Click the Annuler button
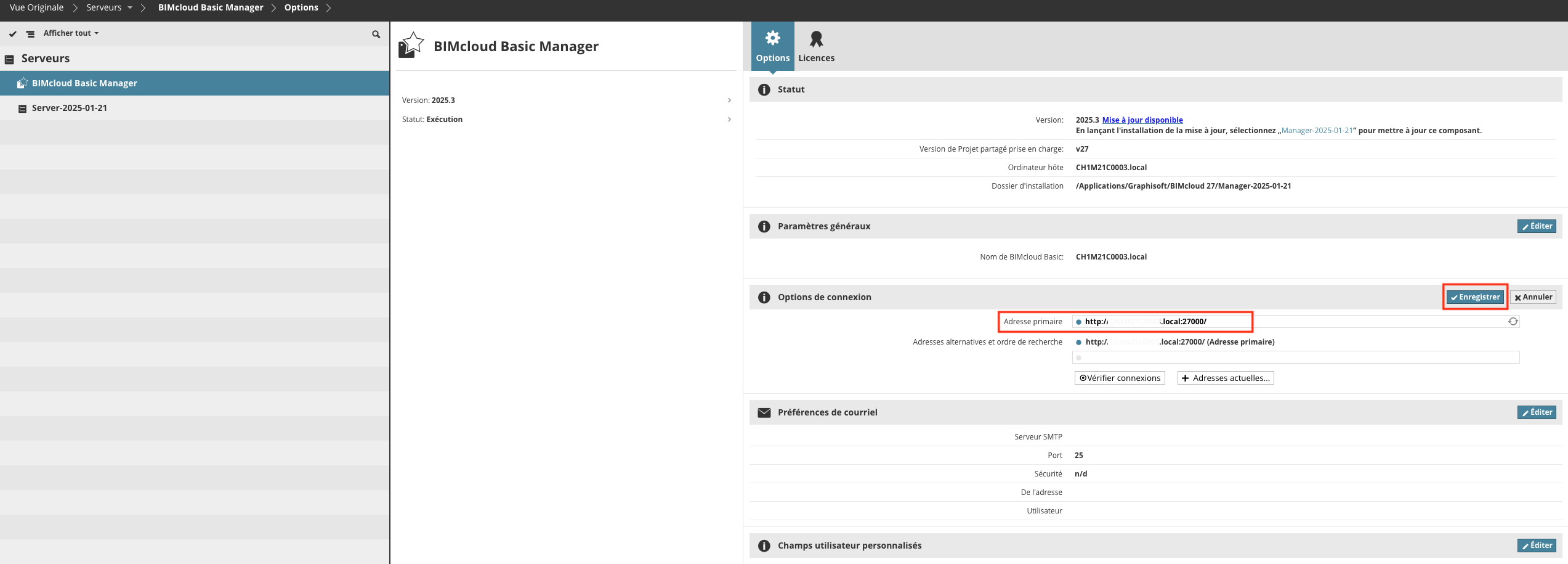The image size is (1568, 564). 1533,297
